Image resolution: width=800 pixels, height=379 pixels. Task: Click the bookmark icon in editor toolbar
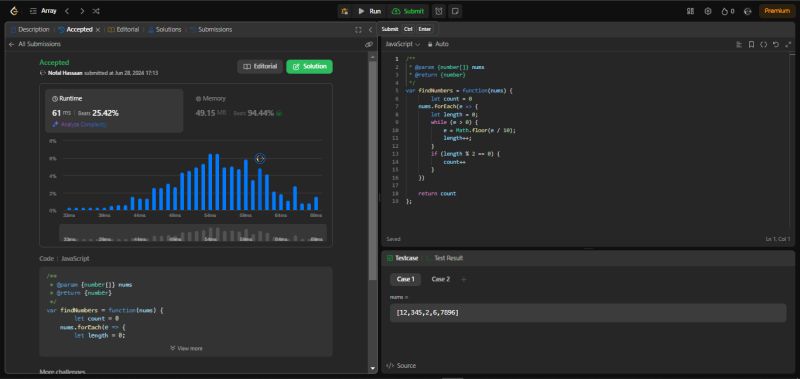point(751,44)
